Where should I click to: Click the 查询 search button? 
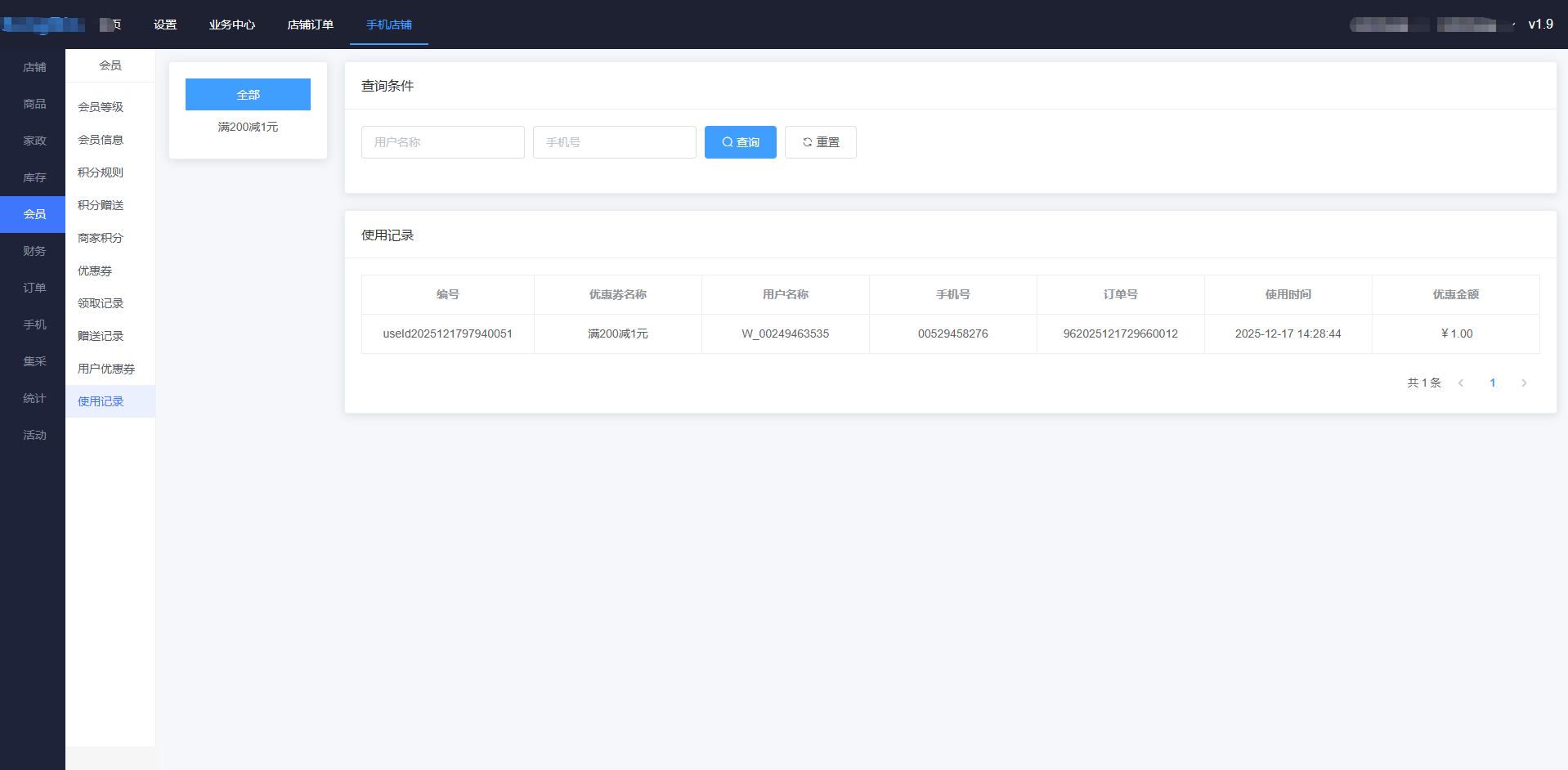(x=740, y=142)
